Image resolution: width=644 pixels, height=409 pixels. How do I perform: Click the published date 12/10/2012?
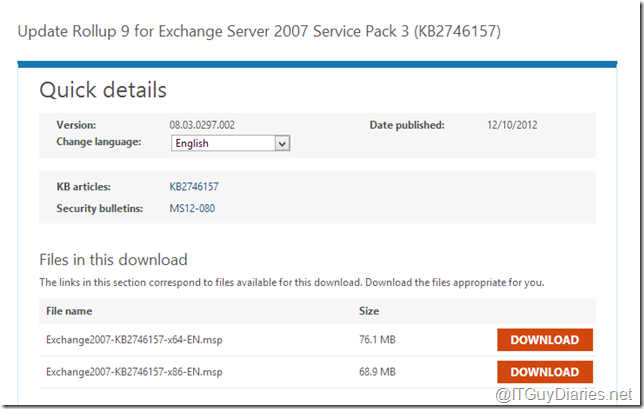pos(512,125)
